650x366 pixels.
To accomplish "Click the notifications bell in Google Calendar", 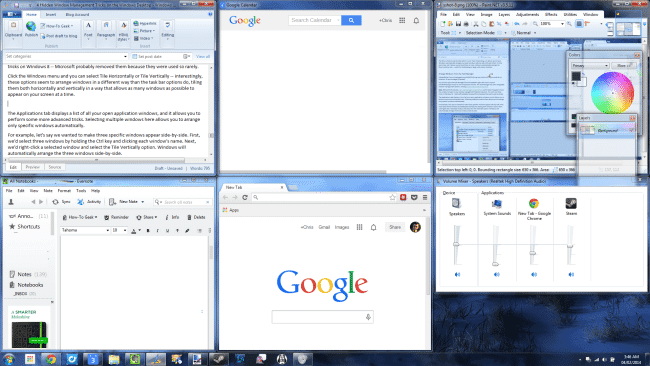I will [416, 20].
